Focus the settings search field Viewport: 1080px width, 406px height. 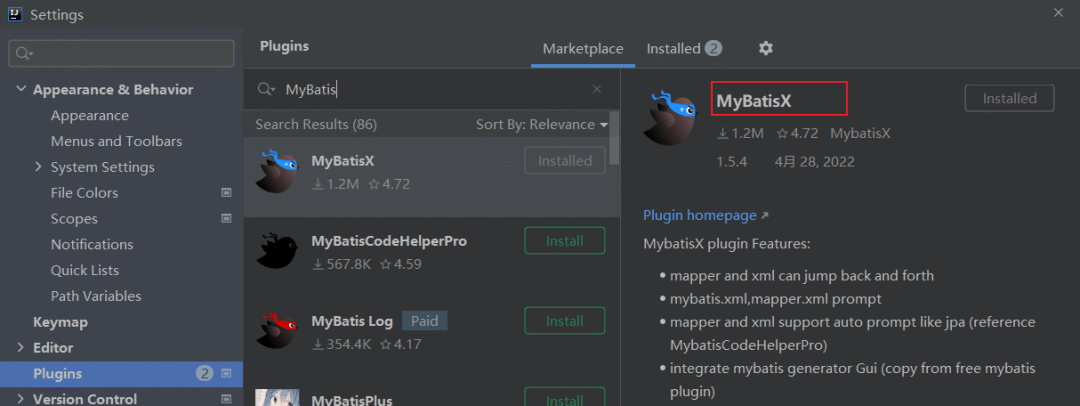pyautogui.click(x=121, y=54)
